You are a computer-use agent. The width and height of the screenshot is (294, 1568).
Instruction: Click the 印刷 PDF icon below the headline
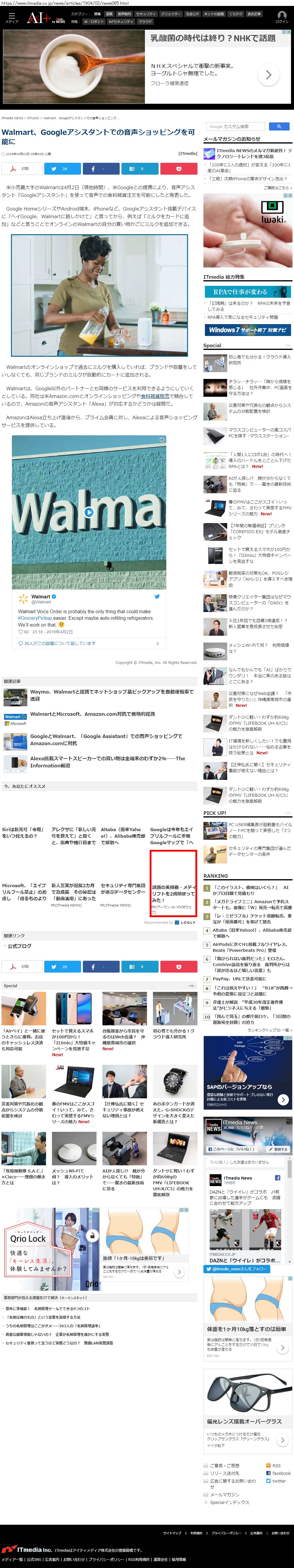coord(13,169)
